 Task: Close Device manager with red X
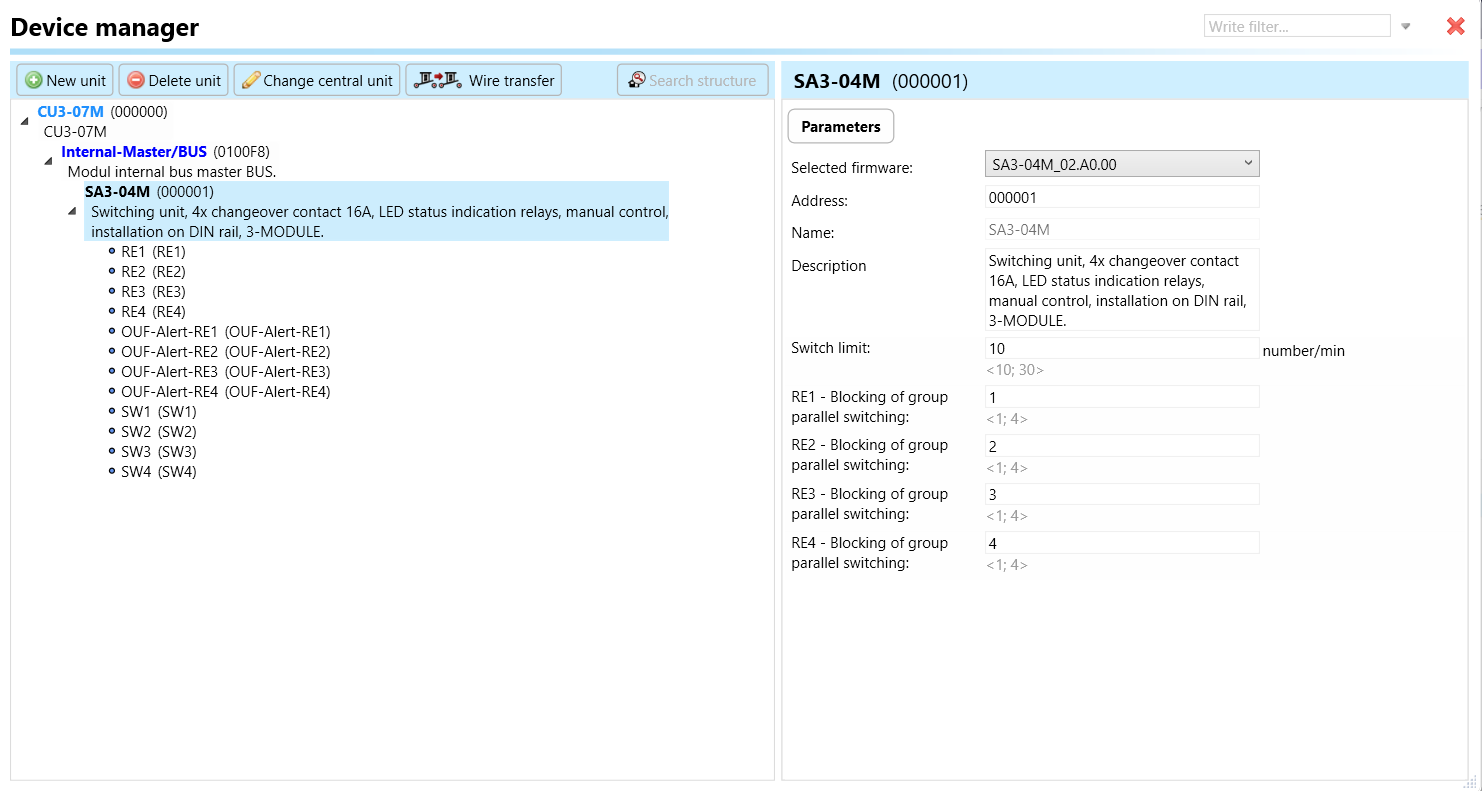click(x=1455, y=27)
